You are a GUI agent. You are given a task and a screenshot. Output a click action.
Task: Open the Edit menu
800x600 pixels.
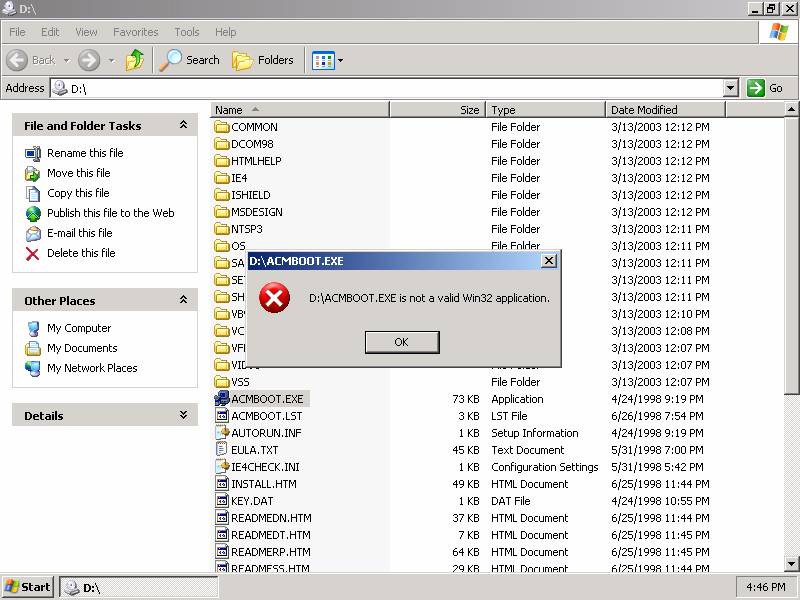tap(50, 32)
